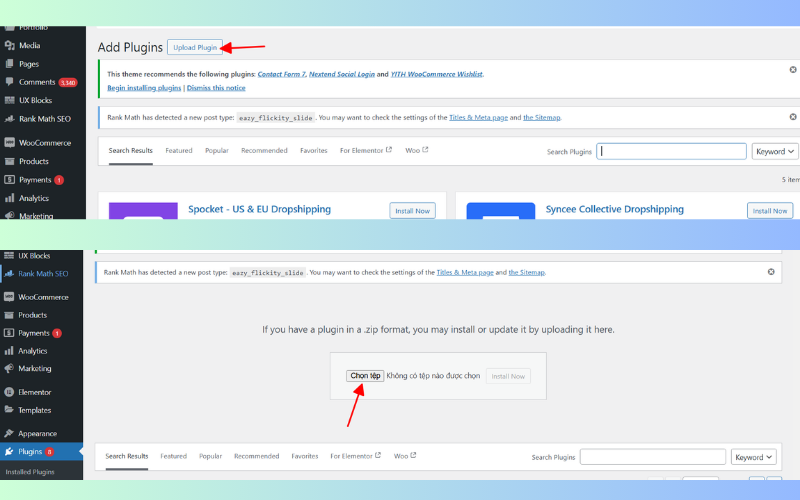Open the Contact Form 7 link
Image resolution: width=800 pixels, height=500 pixels.
tap(282, 74)
